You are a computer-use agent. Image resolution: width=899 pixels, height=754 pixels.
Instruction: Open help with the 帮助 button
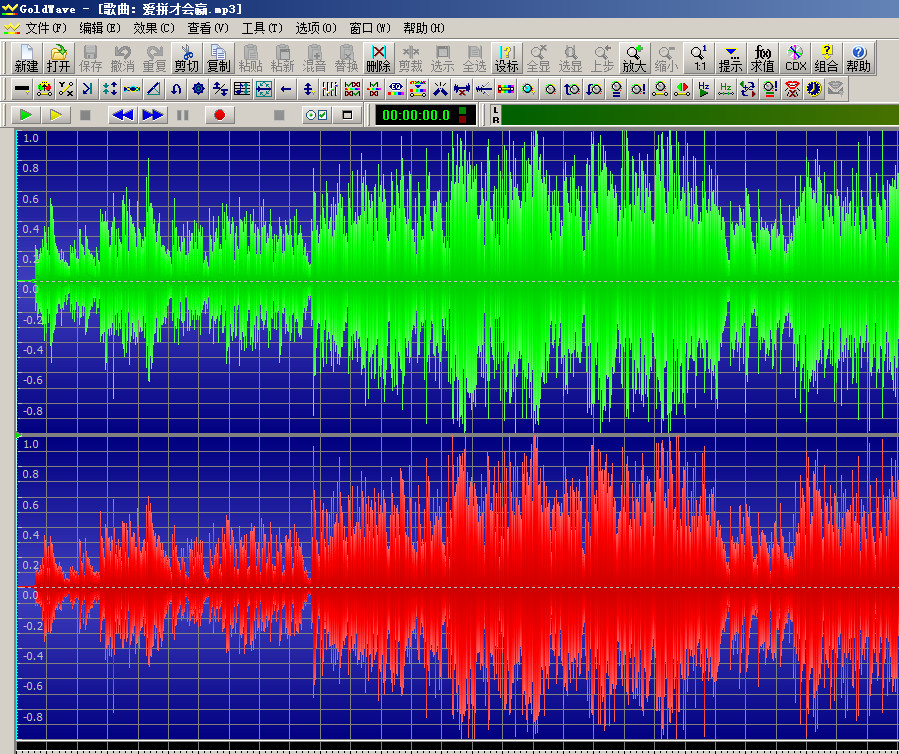click(x=858, y=58)
